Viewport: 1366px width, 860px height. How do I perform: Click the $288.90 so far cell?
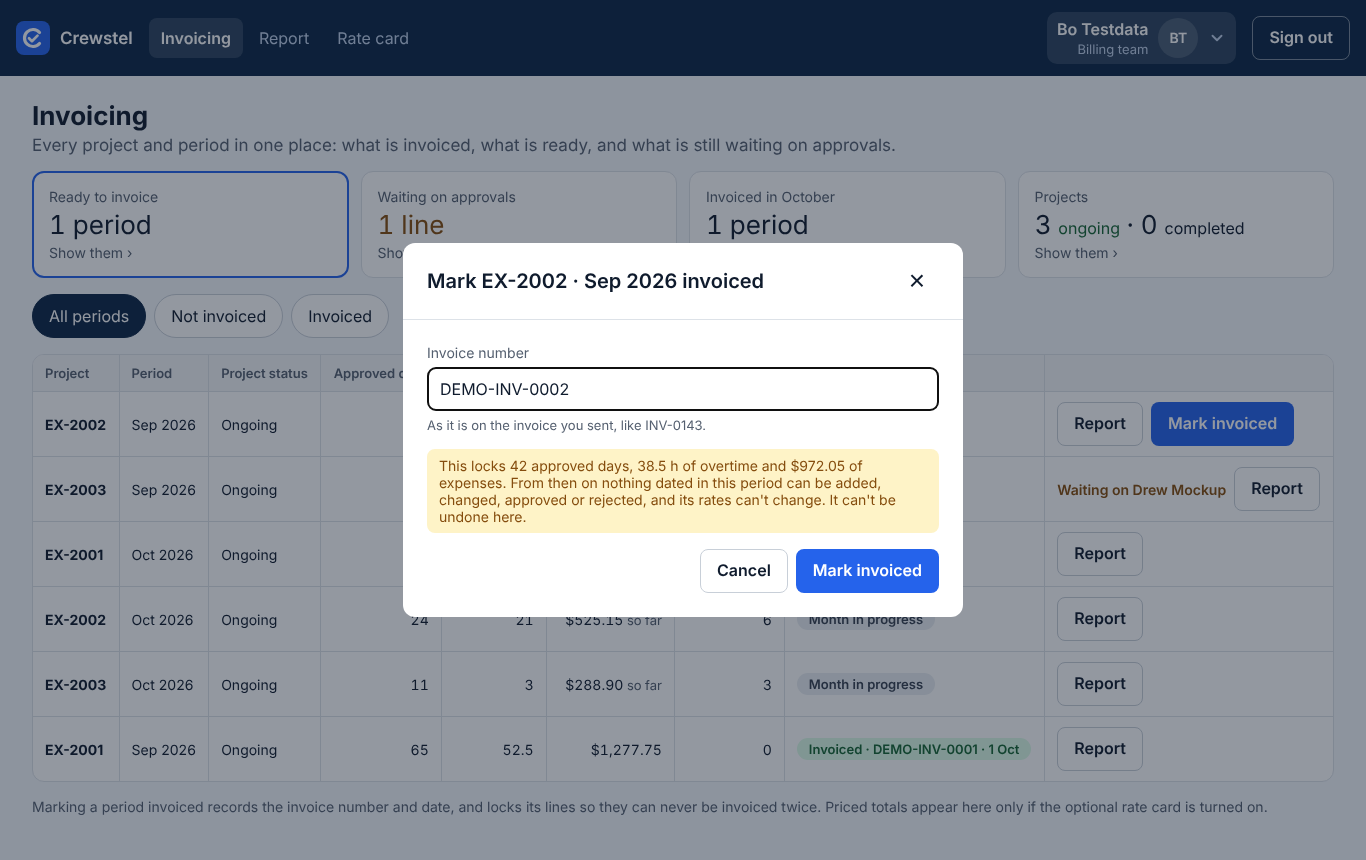613,685
